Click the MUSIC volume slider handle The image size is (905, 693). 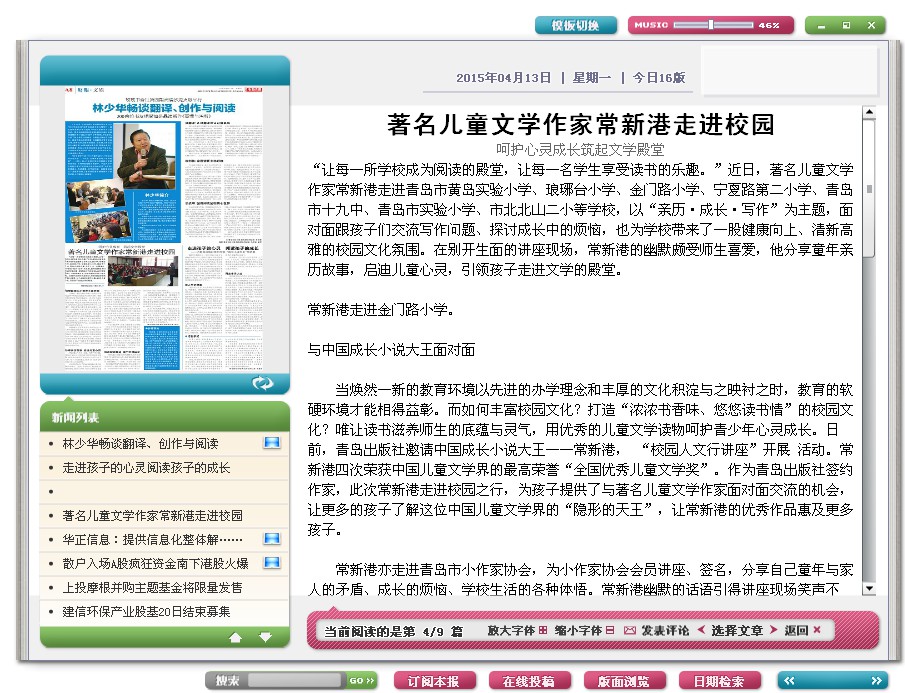coord(711,25)
